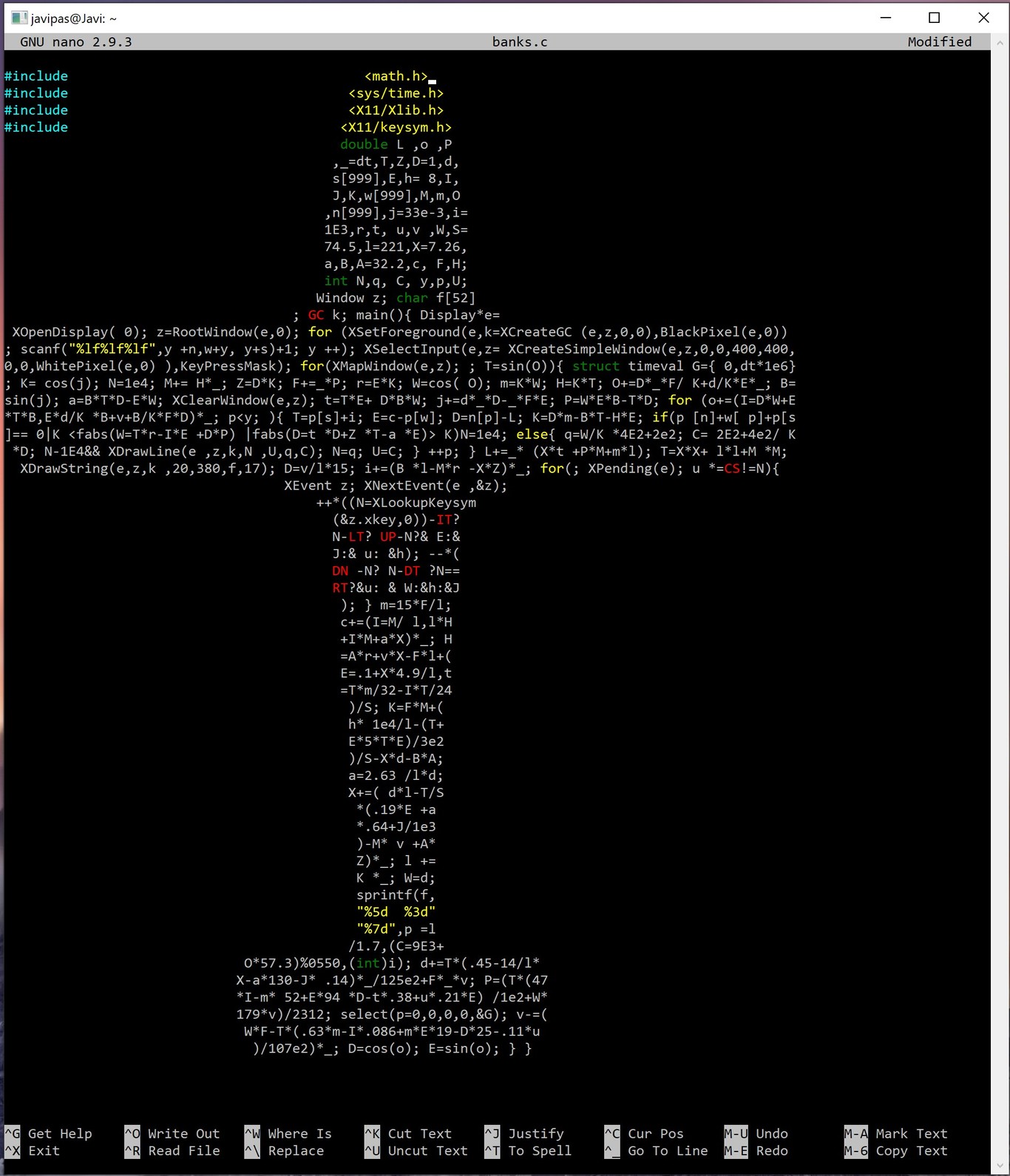Click the ^W Where Is shortcut
Image resolution: width=1010 pixels, height=1176 pixels.
[x=288, y=1134]
